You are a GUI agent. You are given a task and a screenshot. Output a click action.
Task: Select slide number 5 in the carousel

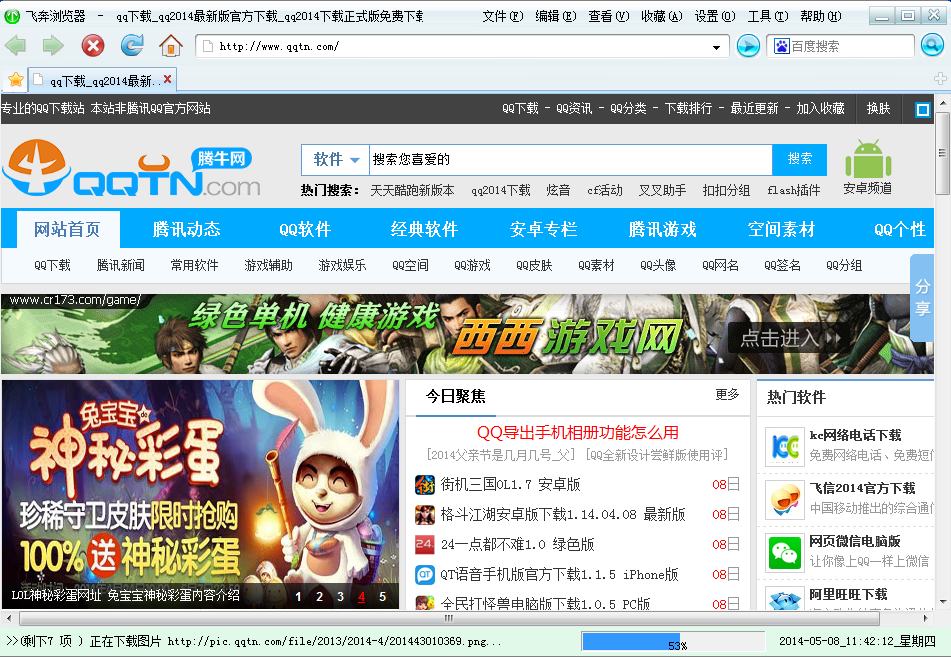click(x=382, y=596)
